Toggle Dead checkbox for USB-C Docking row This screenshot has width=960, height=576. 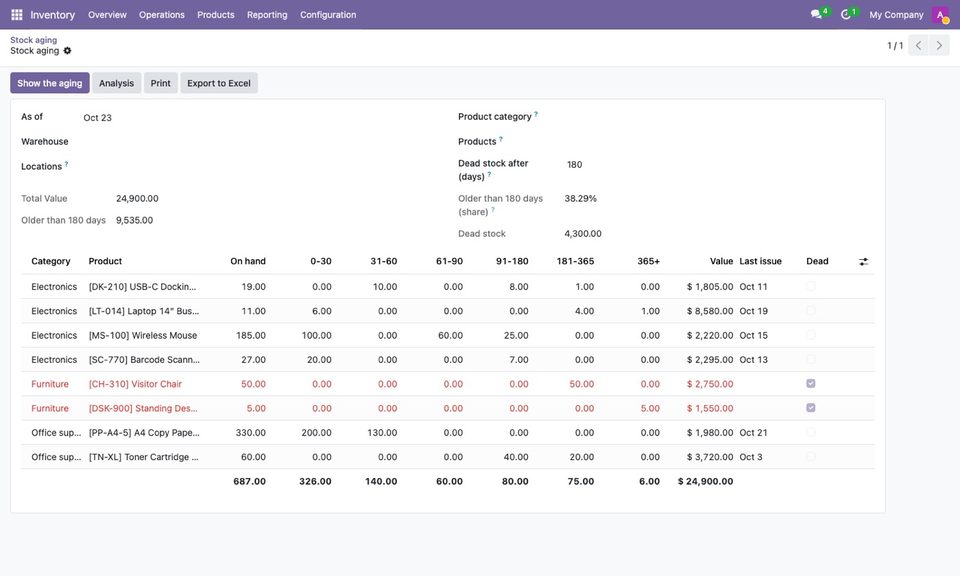811,286
